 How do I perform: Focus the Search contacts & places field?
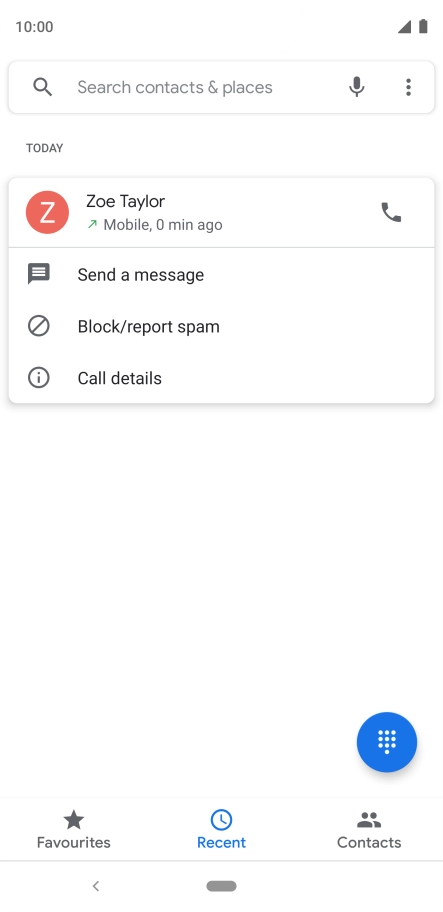(222, 87)
